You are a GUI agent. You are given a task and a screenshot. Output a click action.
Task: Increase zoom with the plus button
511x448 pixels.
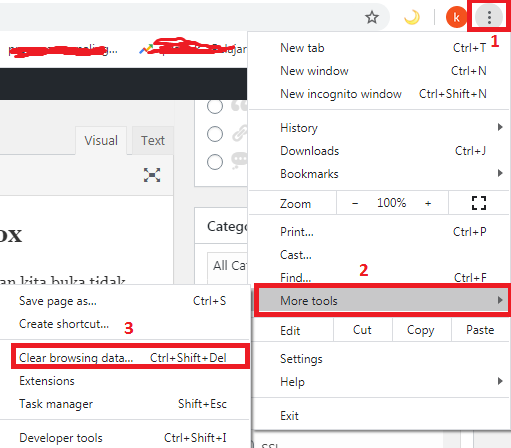[428, 203]
